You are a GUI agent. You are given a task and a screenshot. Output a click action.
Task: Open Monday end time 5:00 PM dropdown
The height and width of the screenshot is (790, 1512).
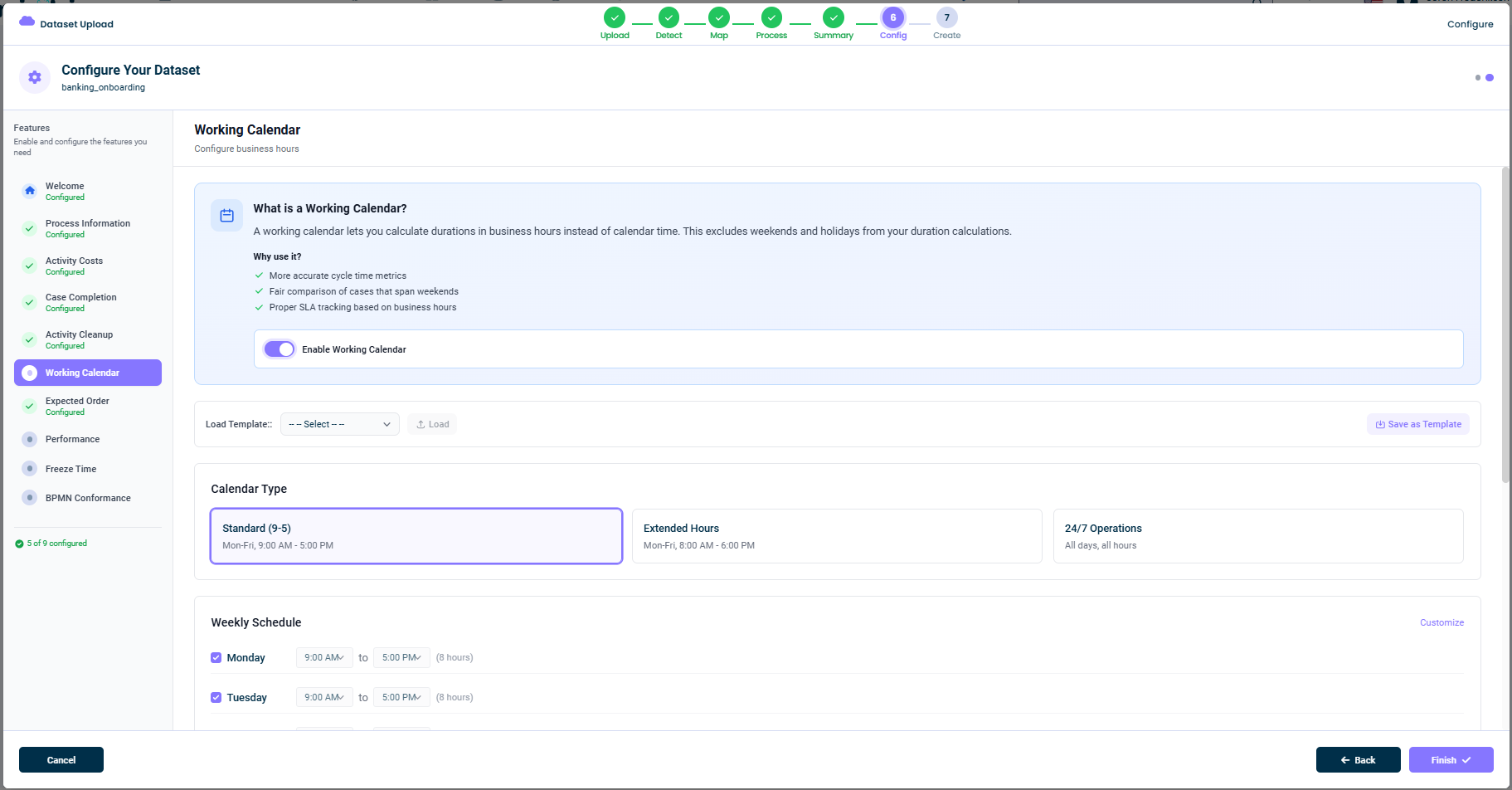[401, 657]
